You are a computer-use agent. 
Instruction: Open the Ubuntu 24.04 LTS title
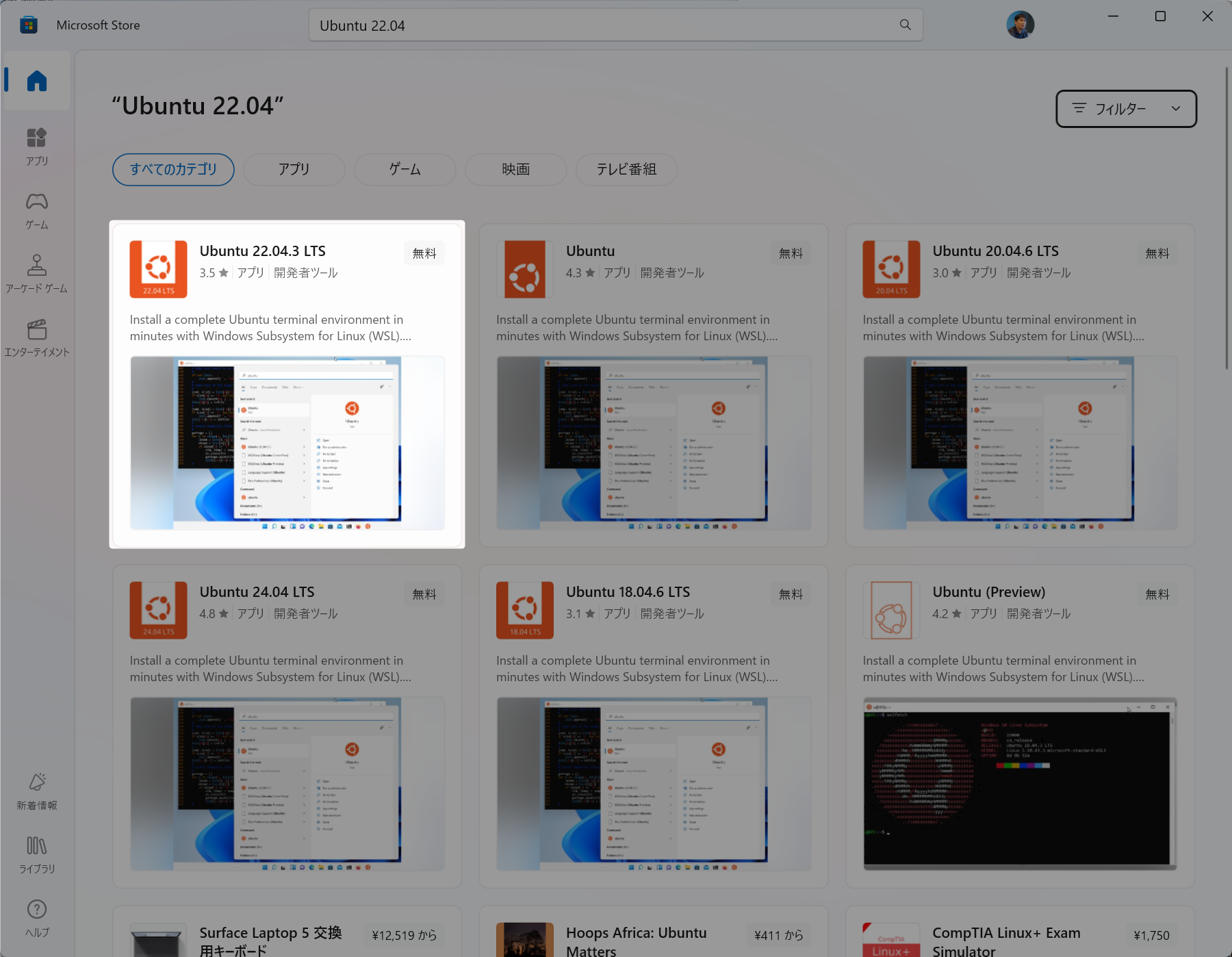[x=257, y=592]
